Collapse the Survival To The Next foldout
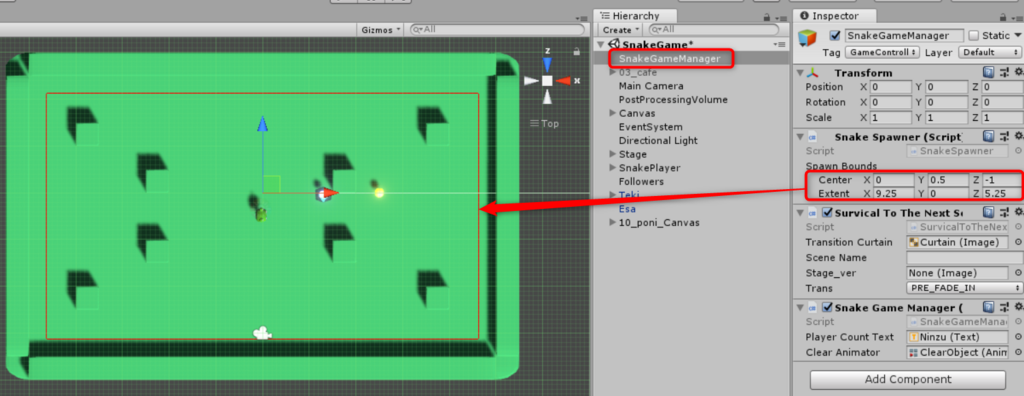 pyautogui.click(x=800, y=213)
